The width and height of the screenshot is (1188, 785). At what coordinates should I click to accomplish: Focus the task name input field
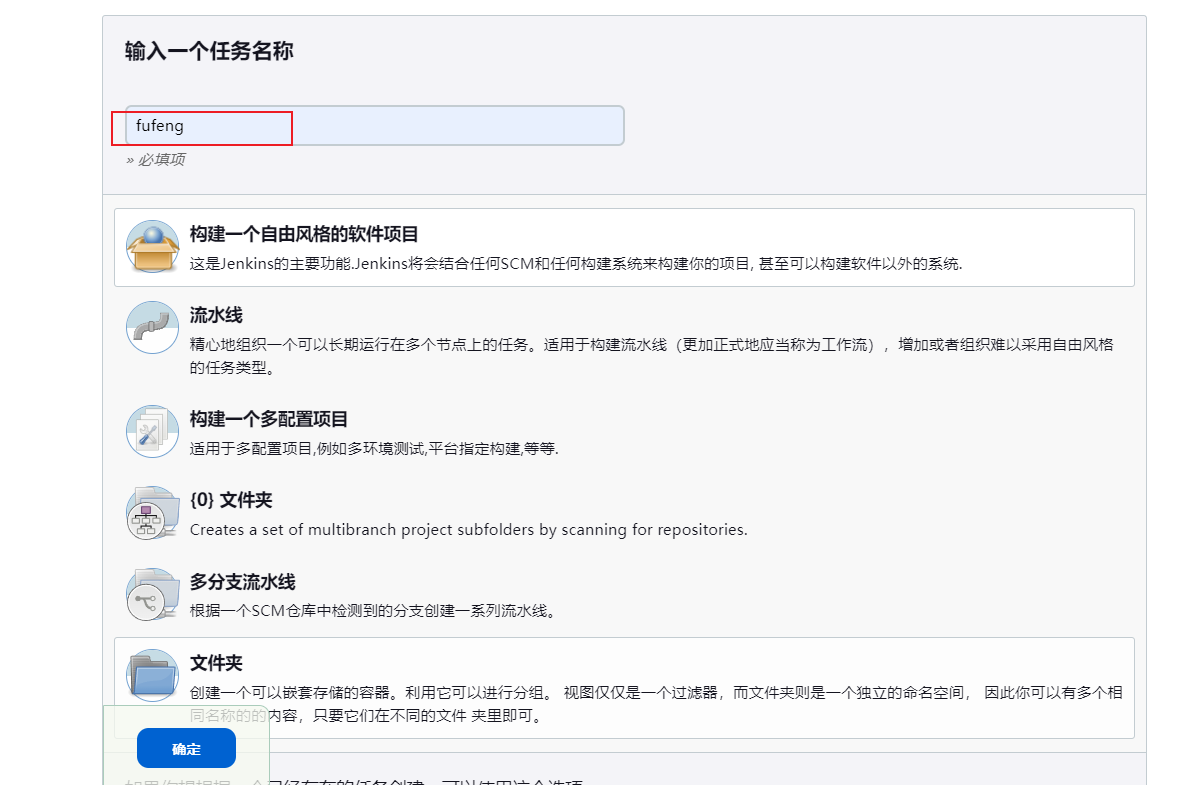(x=375, y=126)
